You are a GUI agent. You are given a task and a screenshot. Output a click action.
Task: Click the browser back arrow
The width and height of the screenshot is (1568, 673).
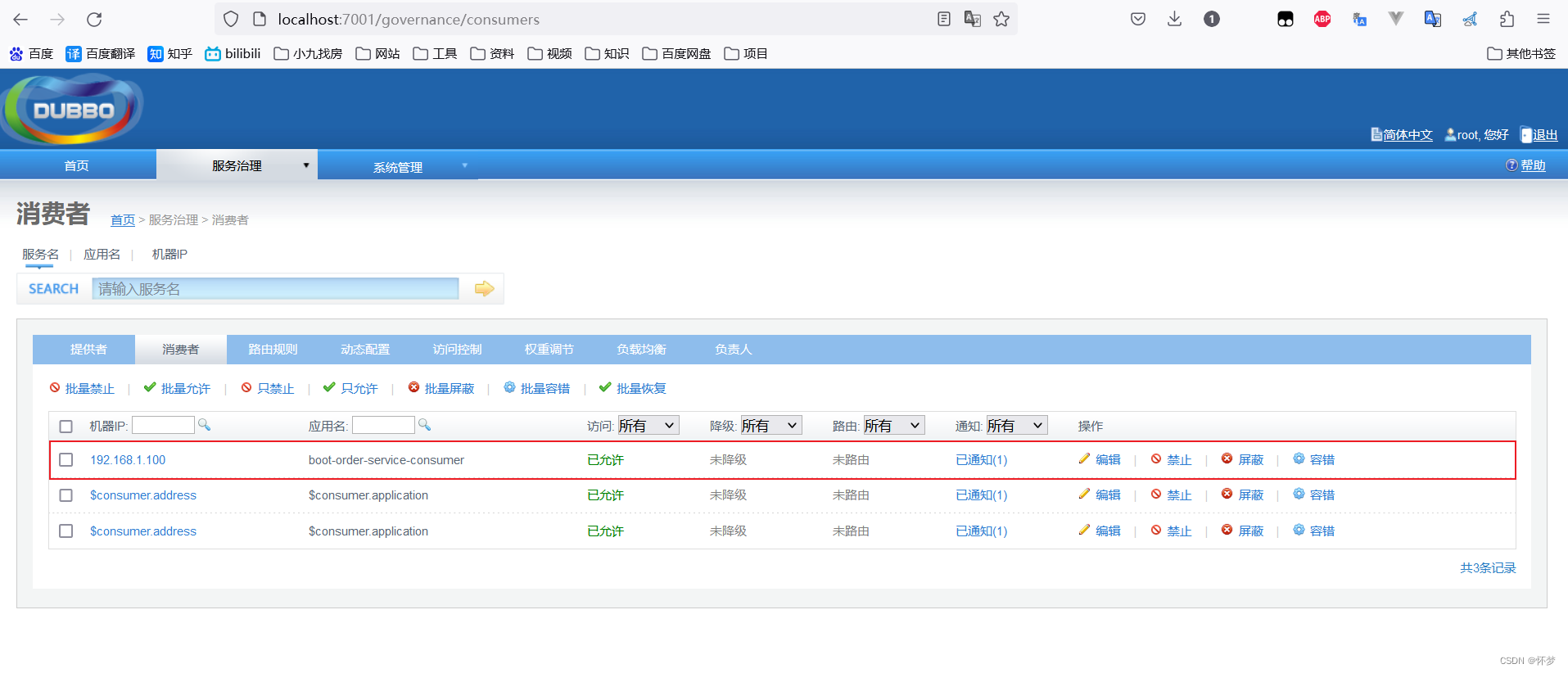20,19
